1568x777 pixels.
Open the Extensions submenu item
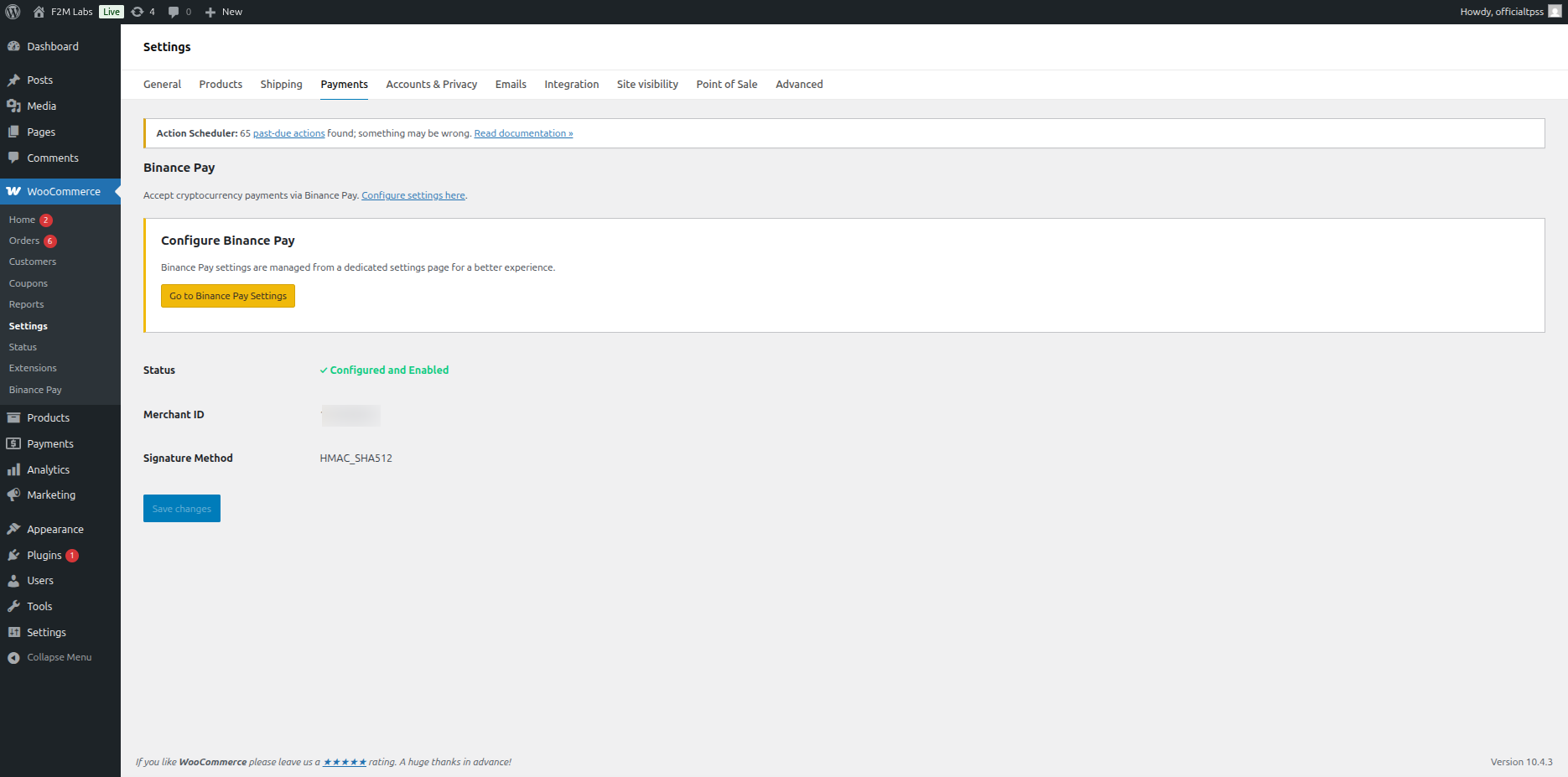click(x=33, y=369)
